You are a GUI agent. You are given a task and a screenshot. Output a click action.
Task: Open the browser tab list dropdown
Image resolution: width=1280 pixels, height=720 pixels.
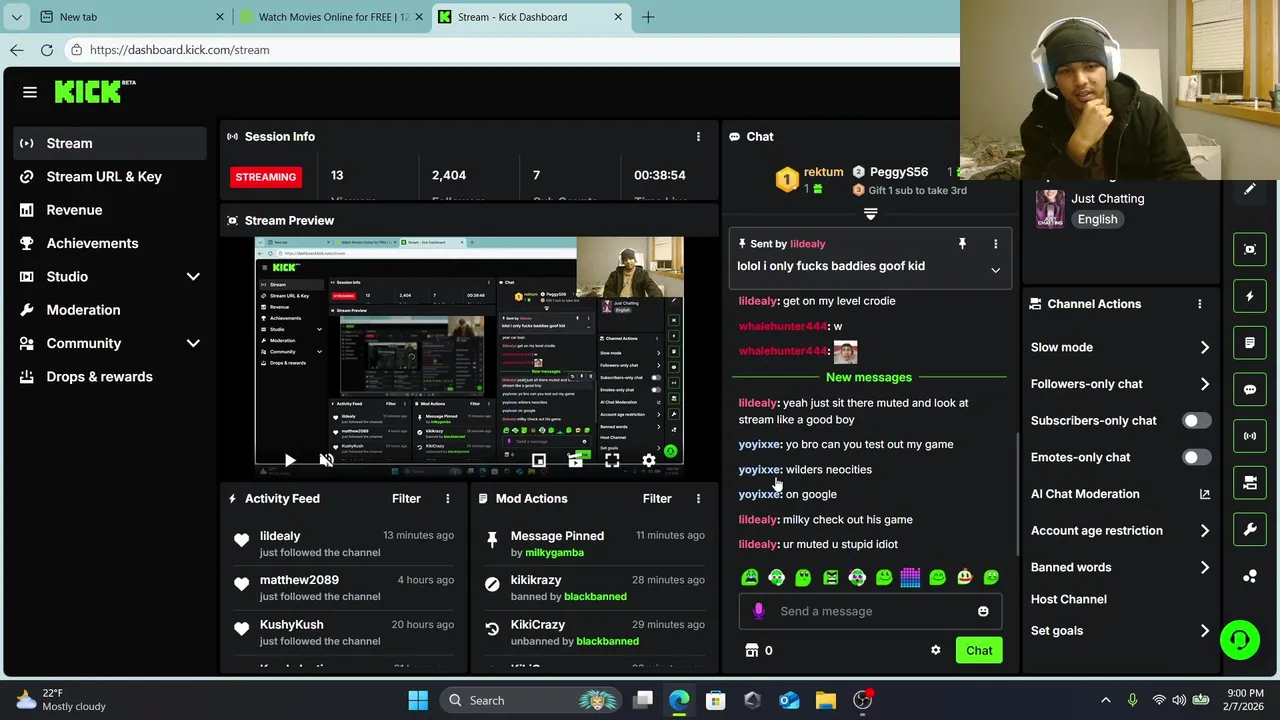(16, 17)
